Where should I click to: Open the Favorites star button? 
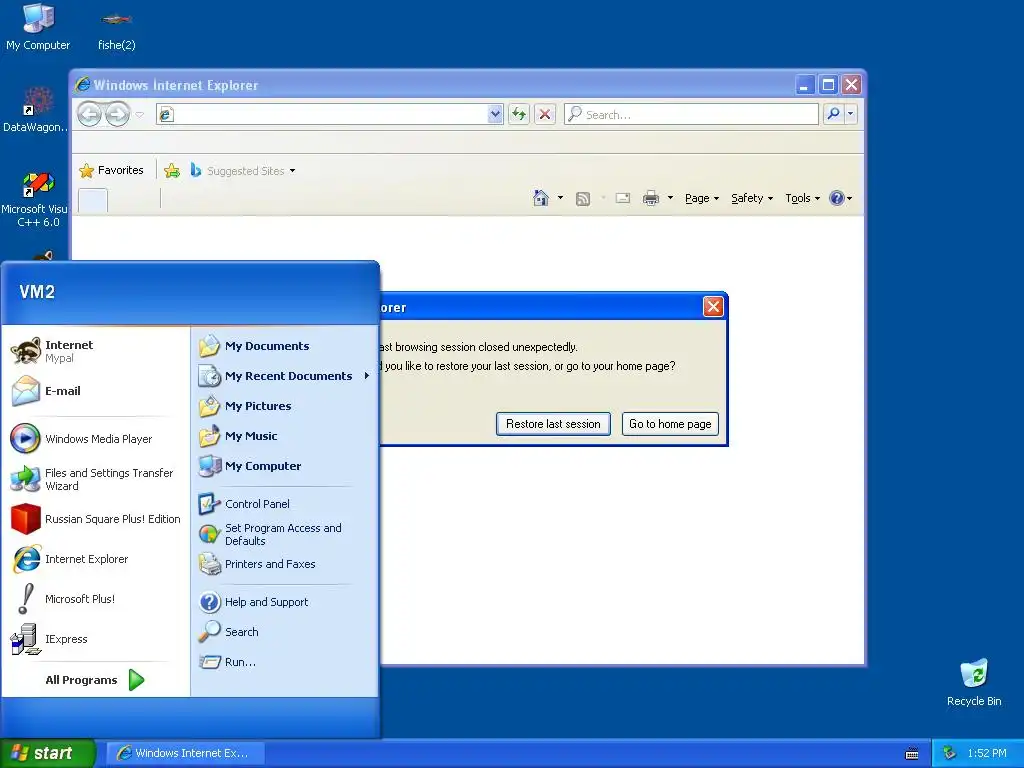pos(111,170)
